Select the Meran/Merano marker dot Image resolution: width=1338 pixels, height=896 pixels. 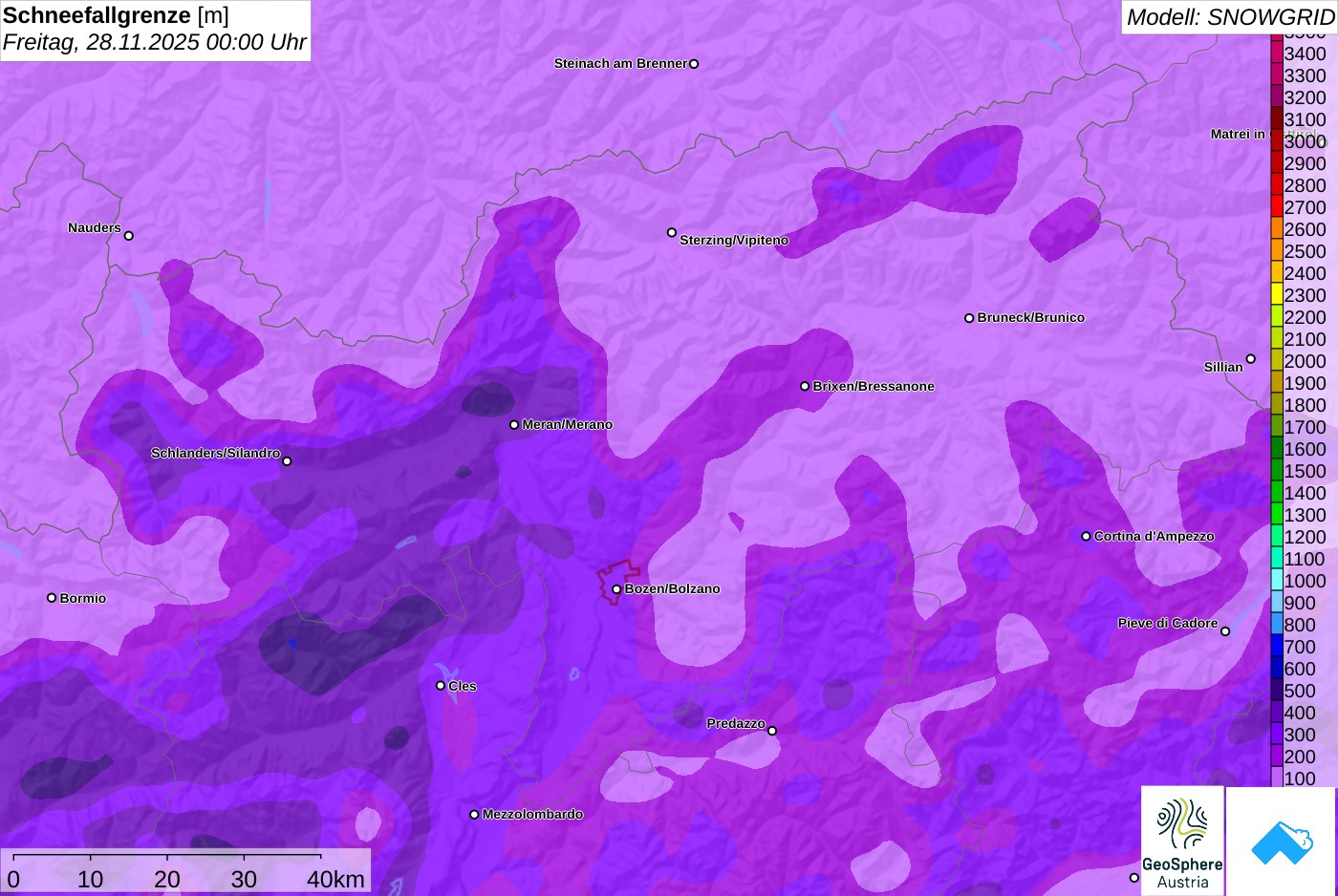coord(514,425)
